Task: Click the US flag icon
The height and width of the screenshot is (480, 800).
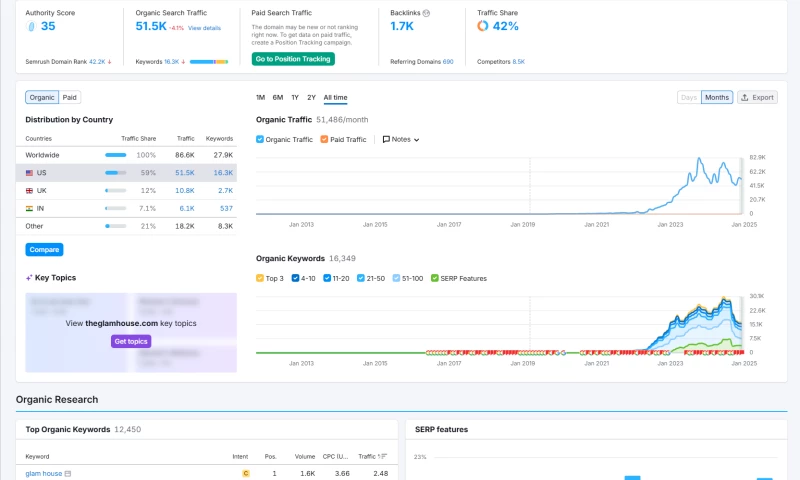Action: click(x=29, y=173)
